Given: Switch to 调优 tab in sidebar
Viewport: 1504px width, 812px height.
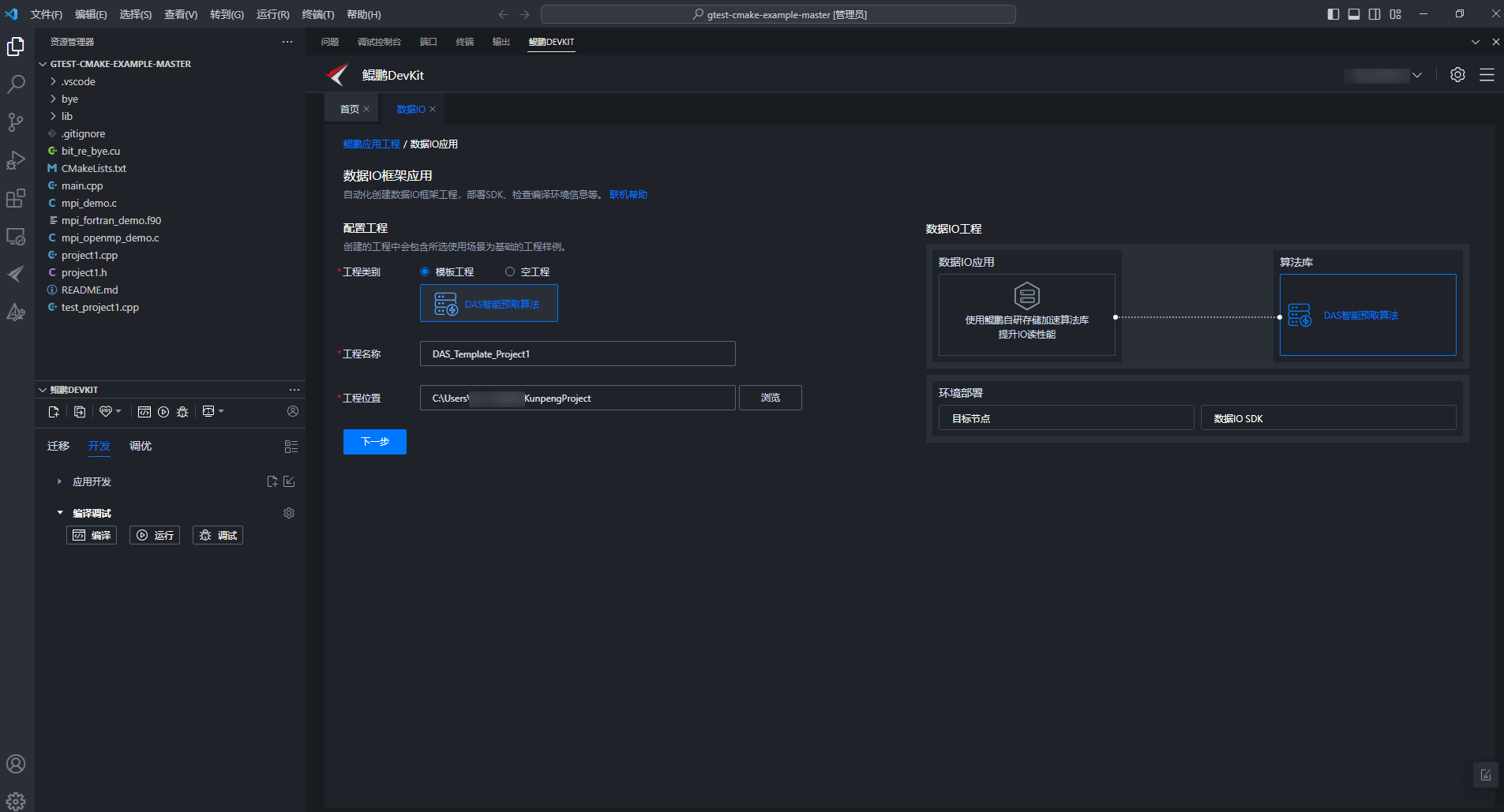Looking at the screenshot, I should [141, 446].
